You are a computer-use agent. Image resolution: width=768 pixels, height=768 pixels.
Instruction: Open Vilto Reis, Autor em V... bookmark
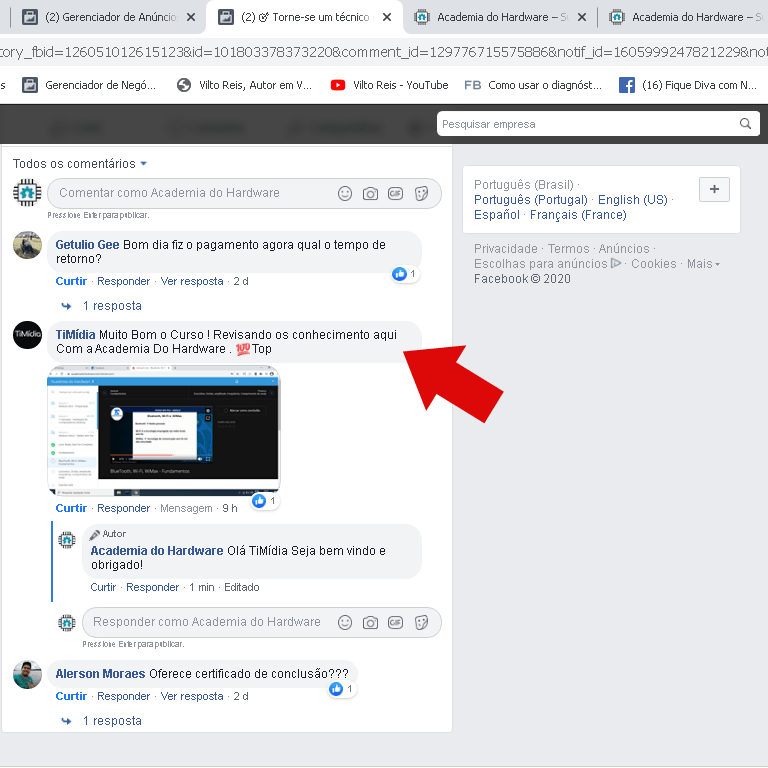[x=244, y=85]
